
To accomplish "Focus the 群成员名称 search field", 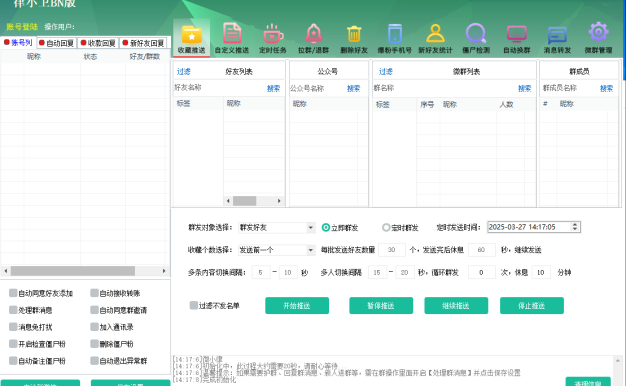I will click(570, 88).
